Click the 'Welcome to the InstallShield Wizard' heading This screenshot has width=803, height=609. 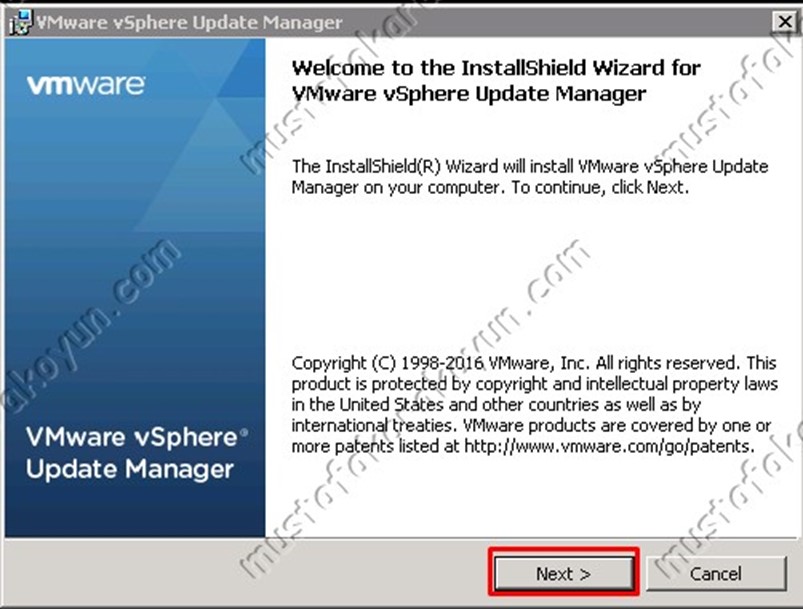(496, 68)
